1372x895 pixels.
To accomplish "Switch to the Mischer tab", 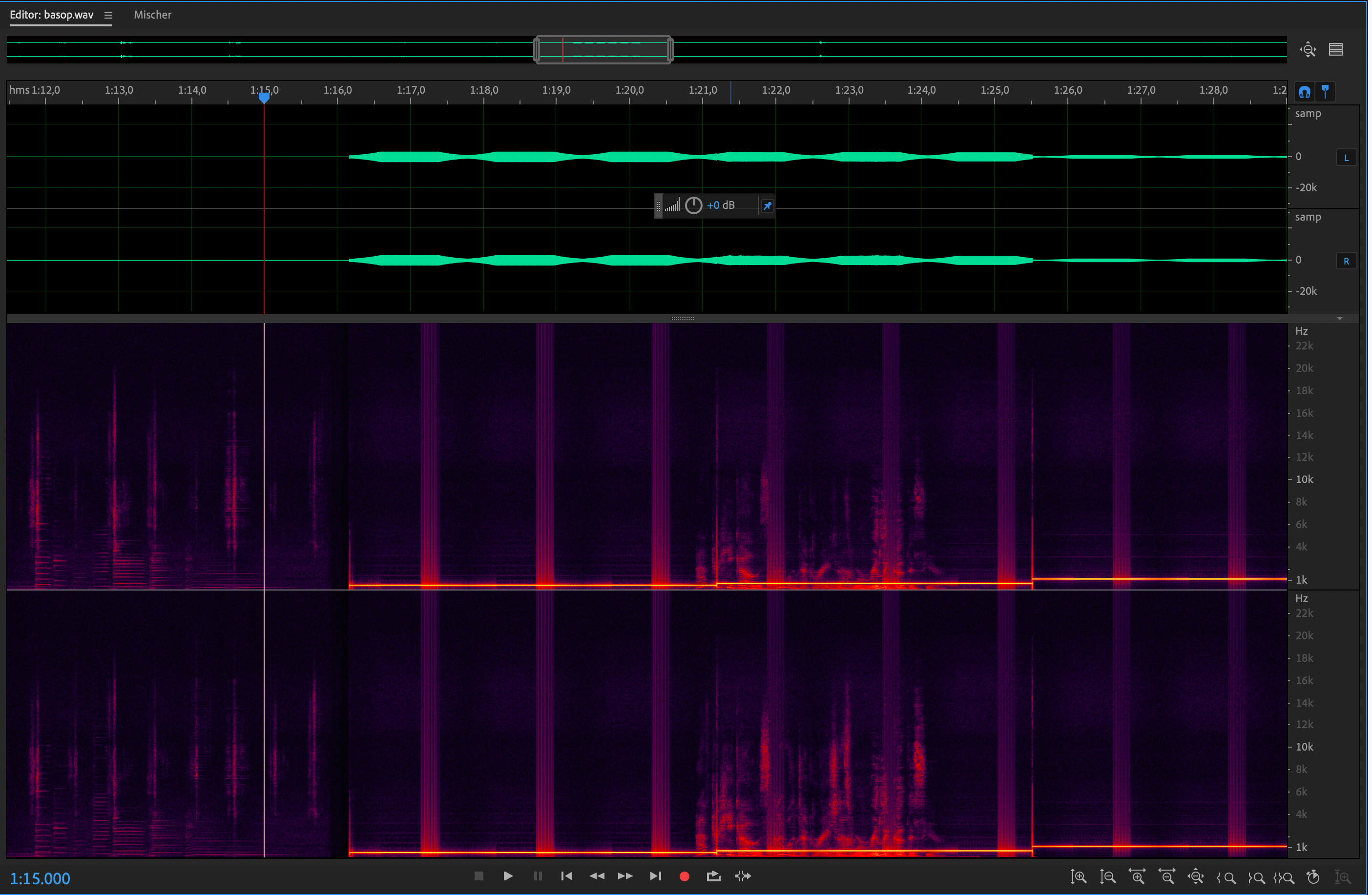I will click(x=153, y=15).
